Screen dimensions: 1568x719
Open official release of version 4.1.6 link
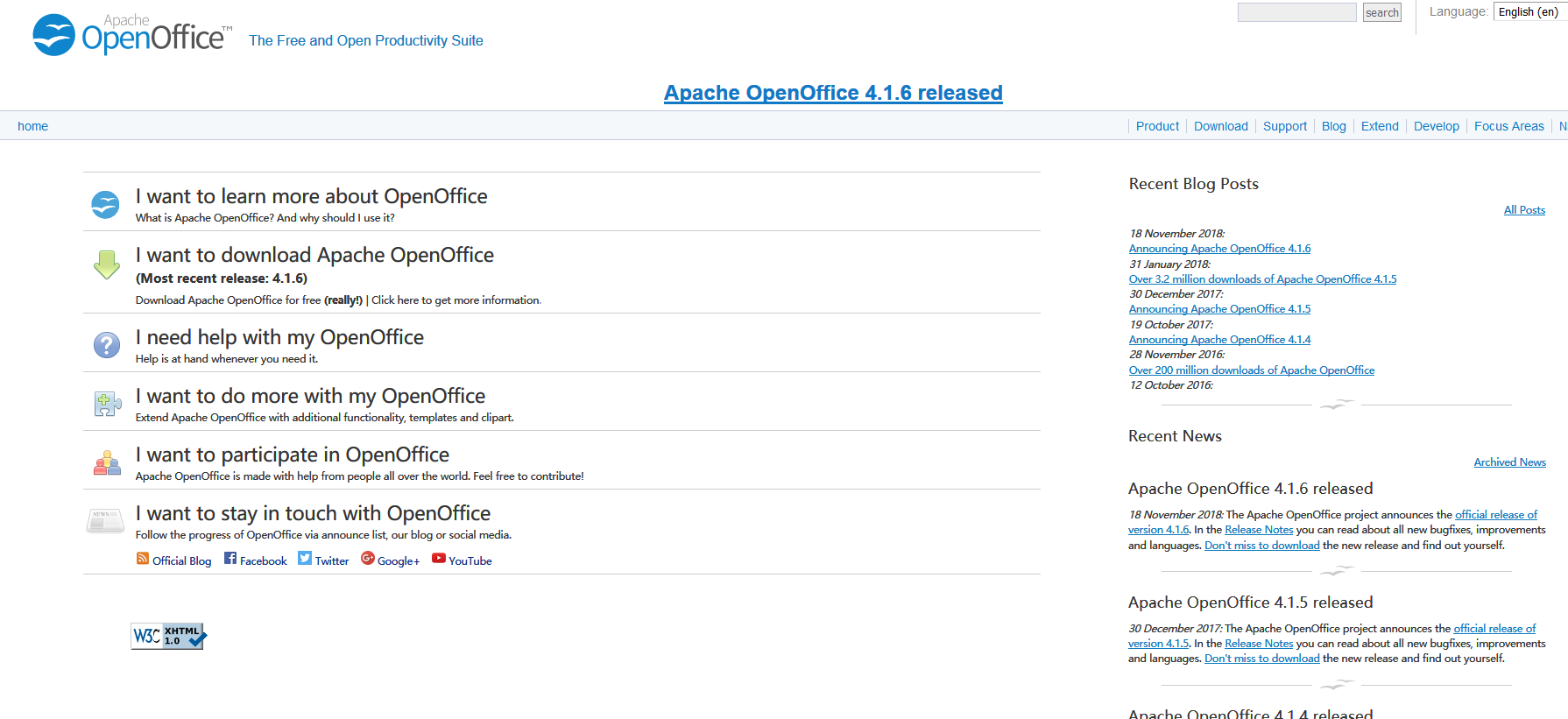pyautogui.click(x=1495, y=515)
